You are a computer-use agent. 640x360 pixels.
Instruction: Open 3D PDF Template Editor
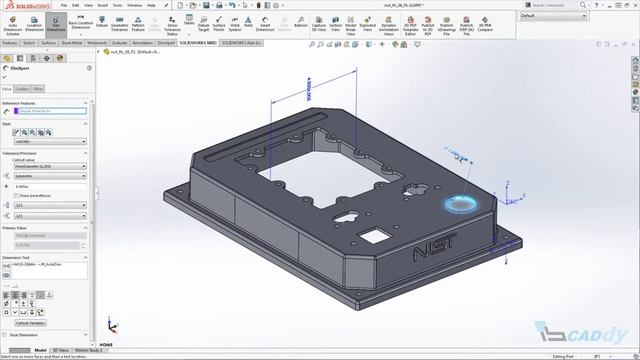tap(411, 26)
